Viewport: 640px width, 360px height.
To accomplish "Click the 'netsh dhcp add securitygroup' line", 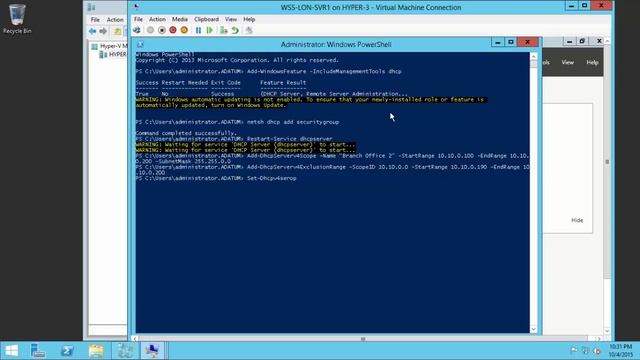I will [x=237, y=122].
